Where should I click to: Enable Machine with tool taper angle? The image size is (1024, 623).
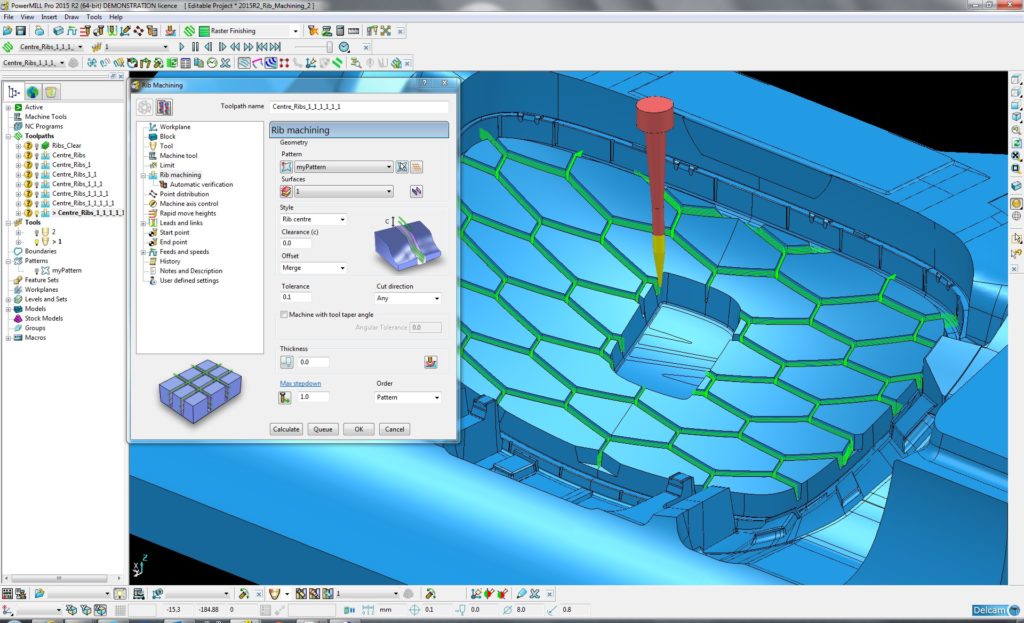point(284,314)
